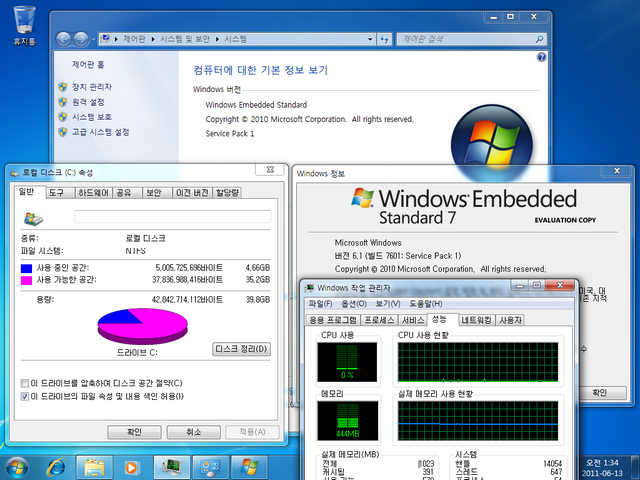
Task: Click the shield icon beside 원격 설정
Action: click(62, 102)
